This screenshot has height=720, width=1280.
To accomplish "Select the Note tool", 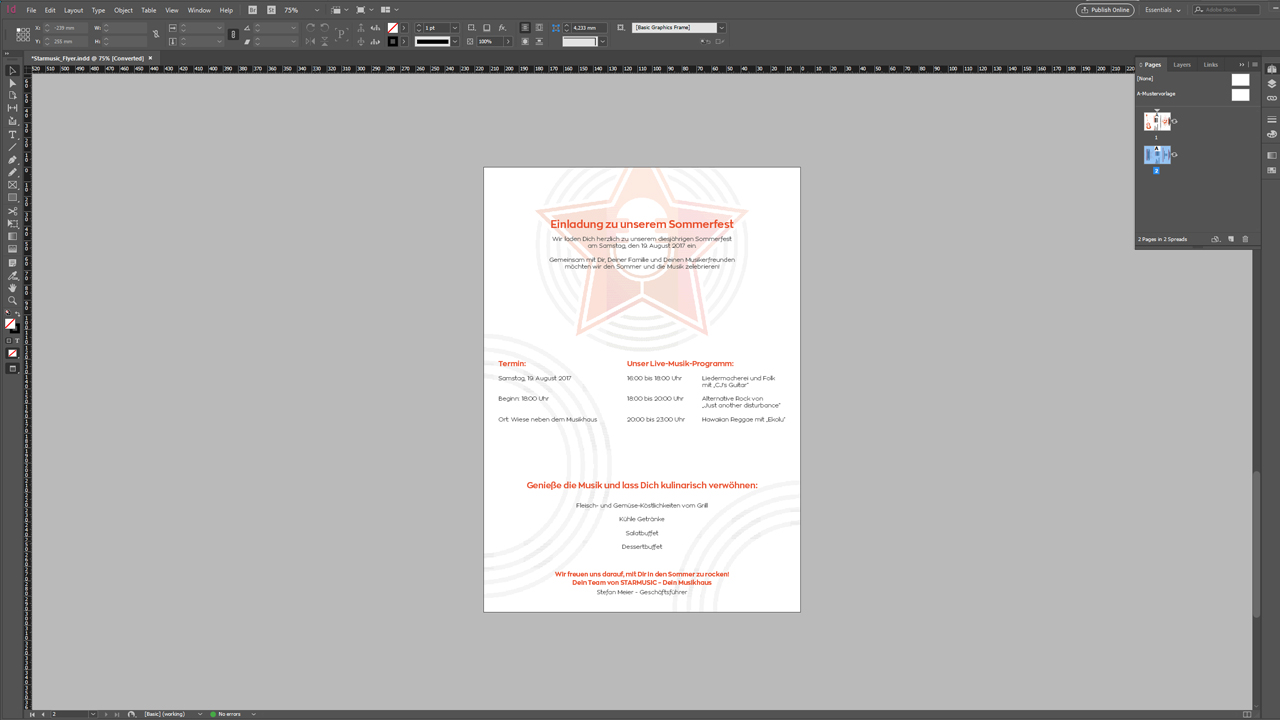I will [x=12, y=262].
